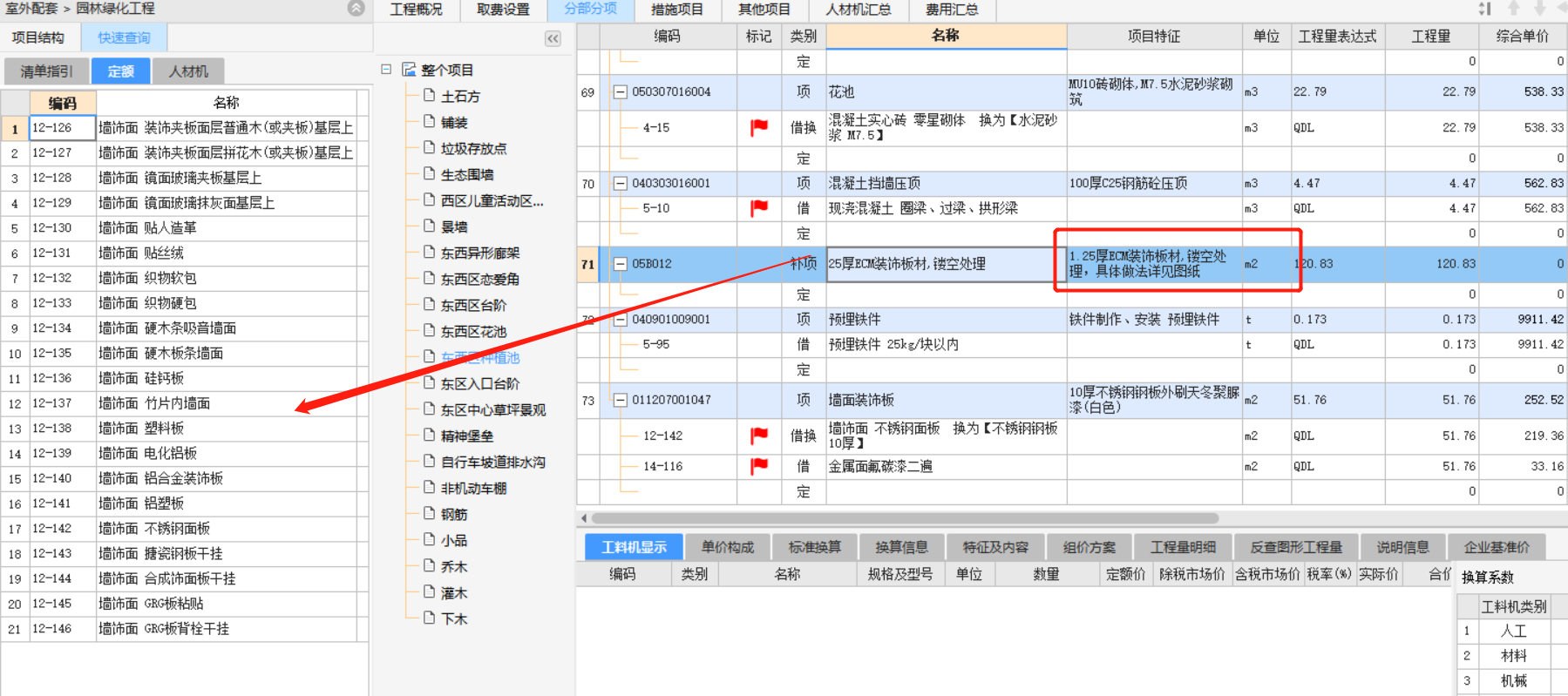
Task: Open 特征及内容 bottom tab
Action: (996, 547)
